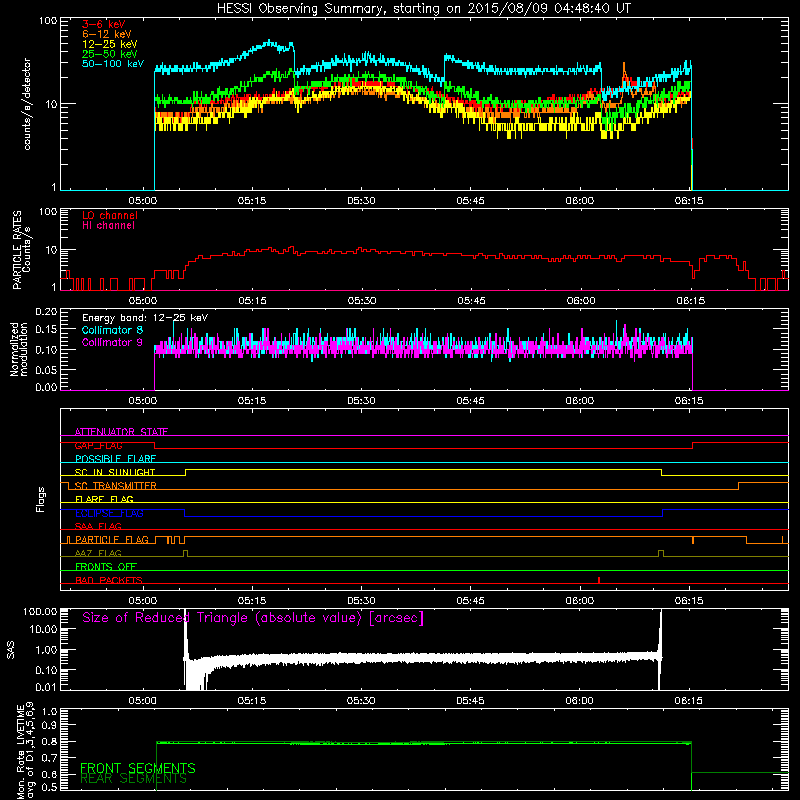Screen dimensions: 800x800
Task: Click the "Normalized modulation" axis label
Action: point(19,349)
